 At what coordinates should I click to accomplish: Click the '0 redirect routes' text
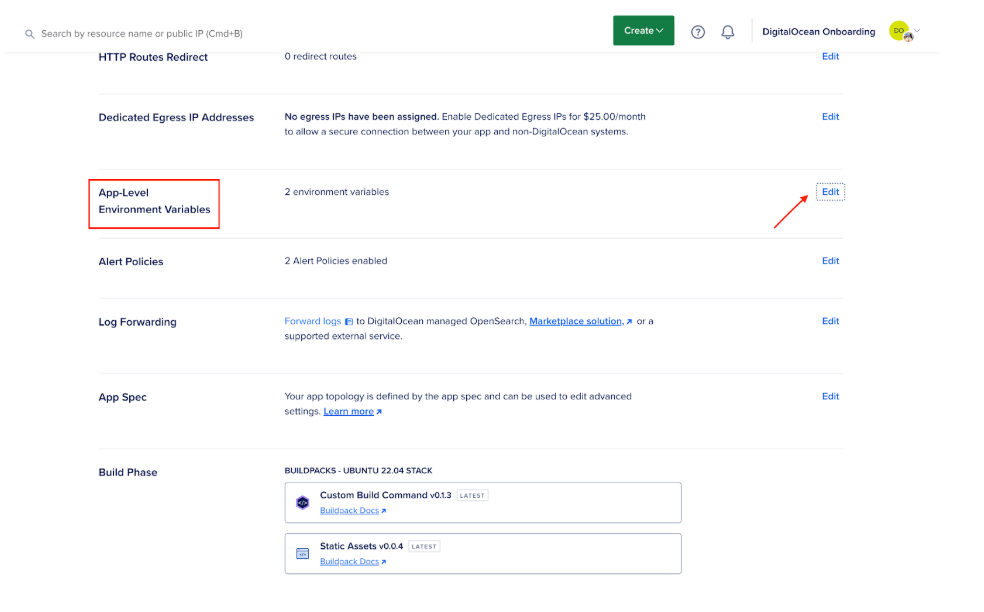(320, 56)
